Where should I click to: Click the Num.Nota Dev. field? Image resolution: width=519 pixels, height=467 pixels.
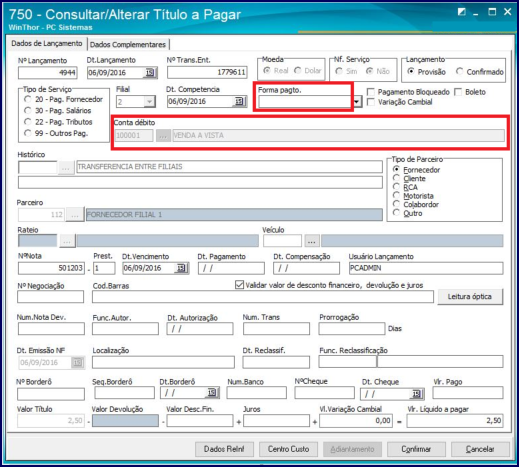[51, 329]
